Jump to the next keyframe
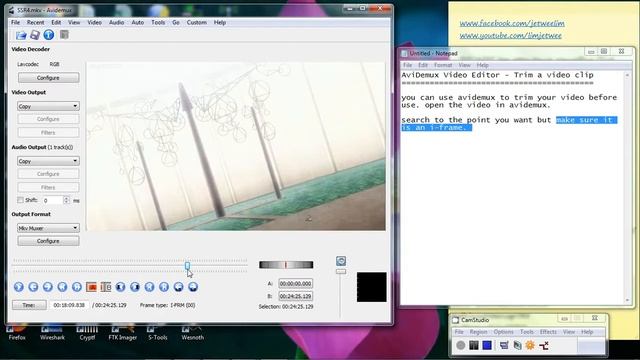This screenshot has height=360, width=640. pos(77,287)
